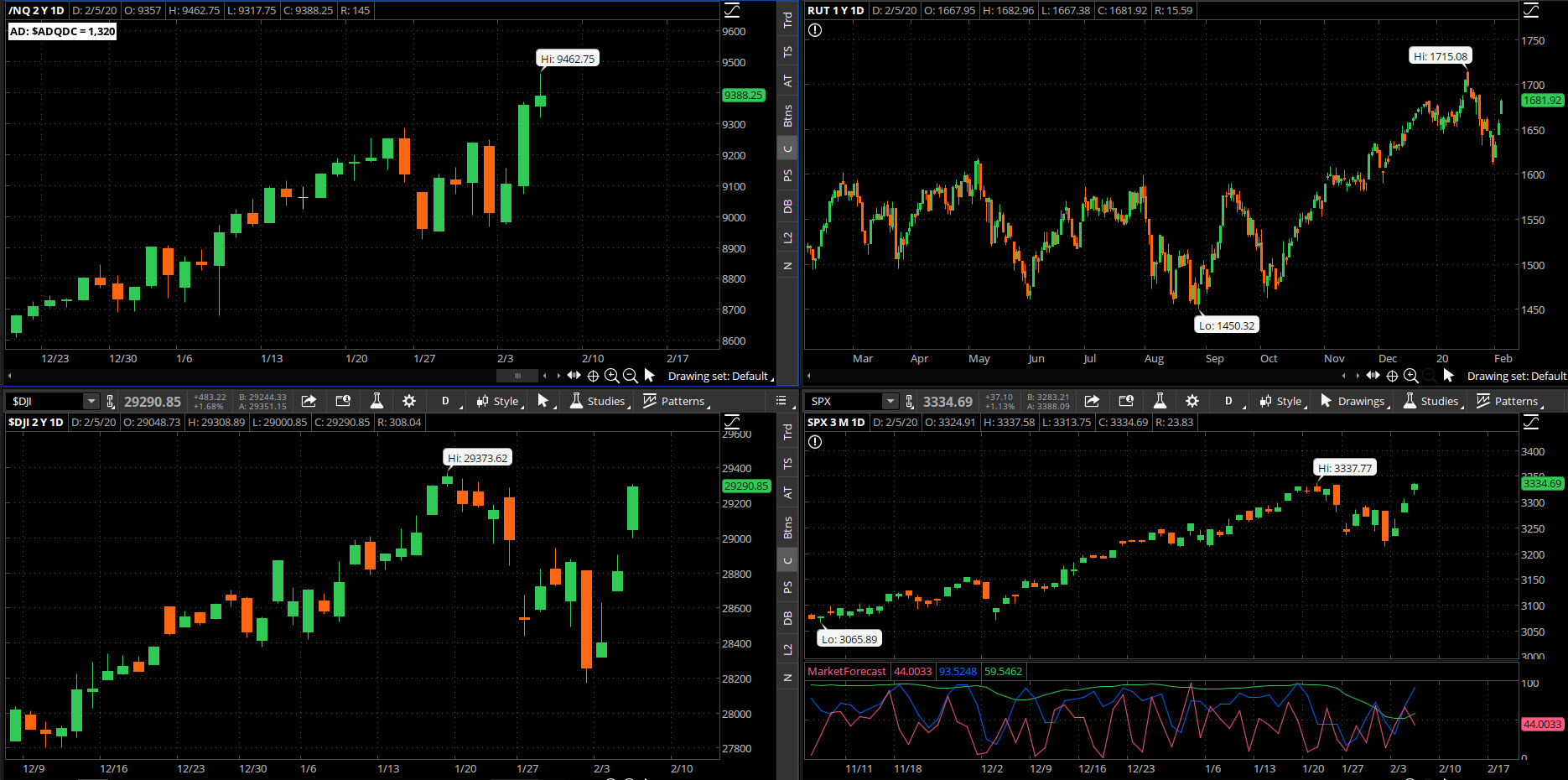
Task: Click the symbol link icon next to $DJI
Action: pos(110,402)
